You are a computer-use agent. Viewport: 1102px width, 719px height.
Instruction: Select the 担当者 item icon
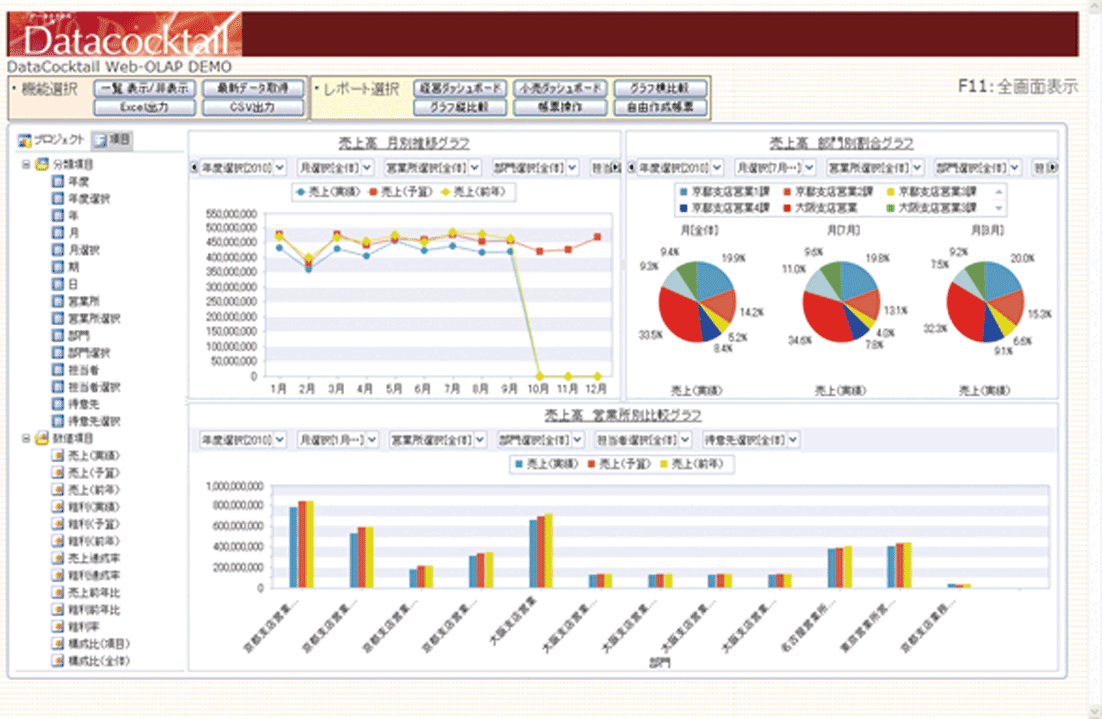[58, 370]
